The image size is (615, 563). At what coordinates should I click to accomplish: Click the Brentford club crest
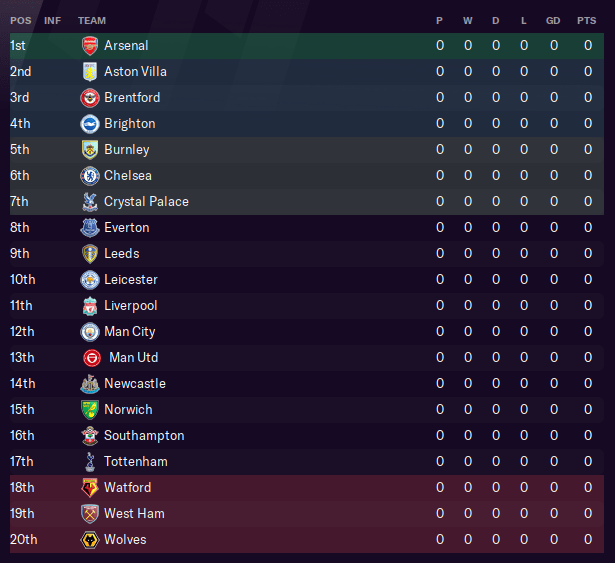tap(90, 98)
